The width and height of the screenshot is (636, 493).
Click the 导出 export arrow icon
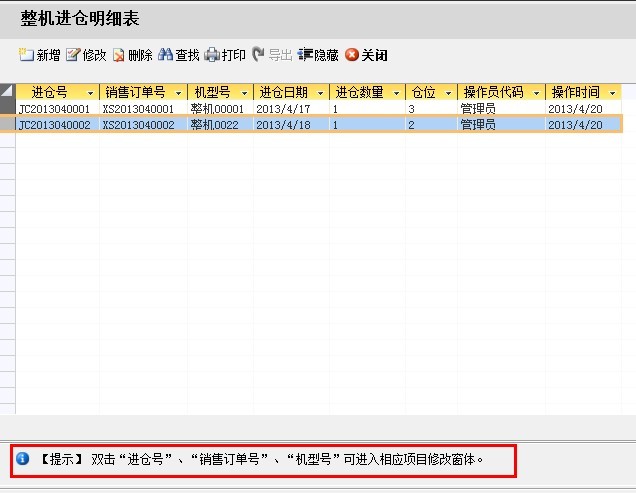pos(258,54)
